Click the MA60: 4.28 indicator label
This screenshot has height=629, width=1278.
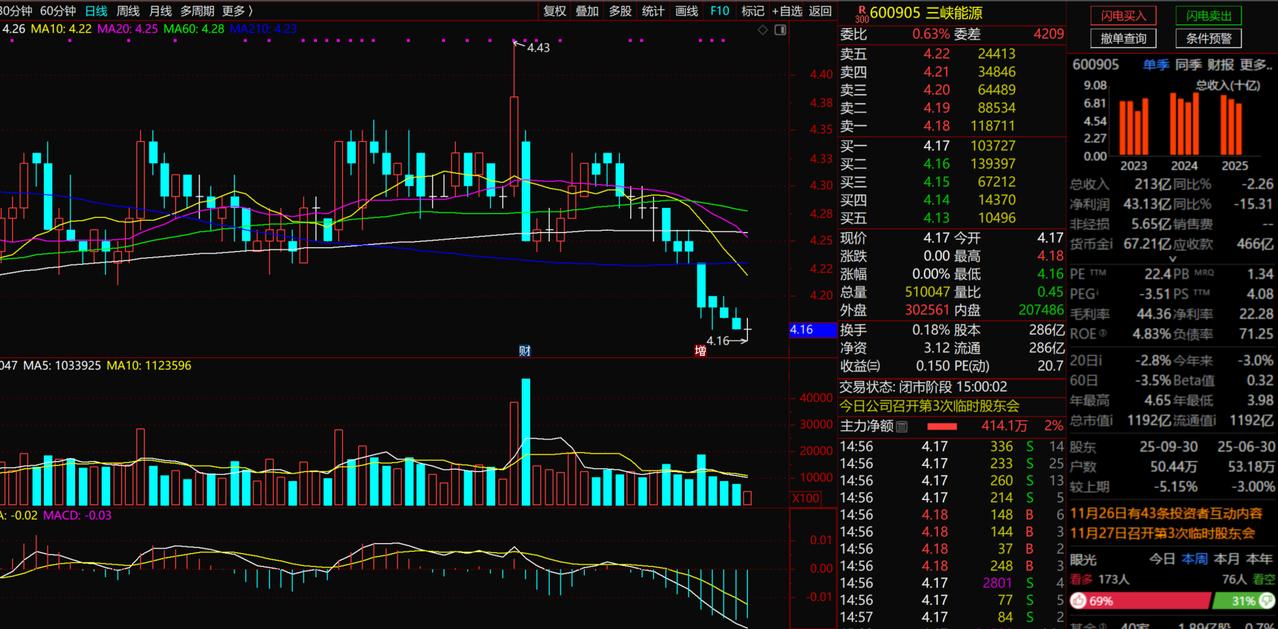[x=194, y=29]
